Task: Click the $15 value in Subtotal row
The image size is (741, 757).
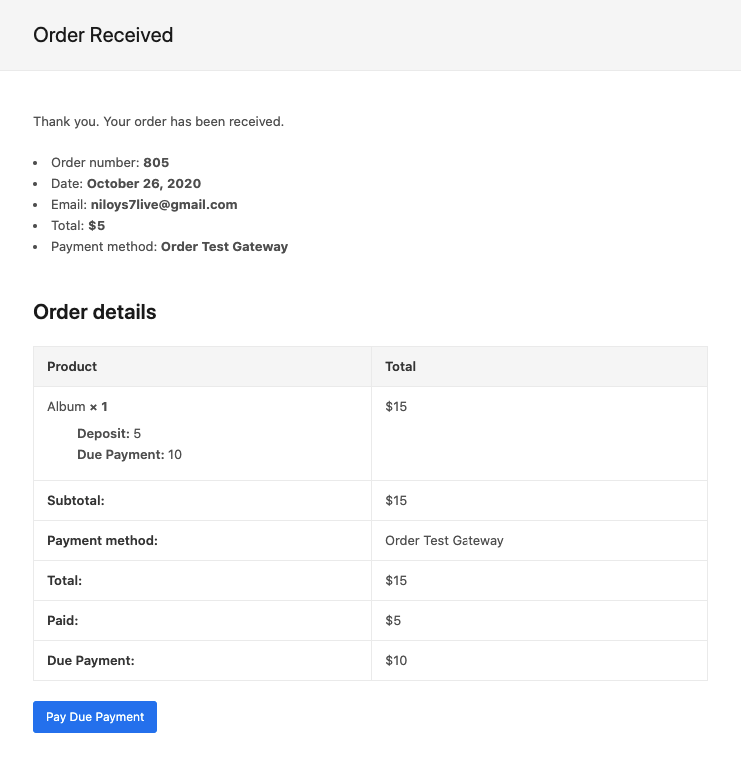Action: pos(396,500)
